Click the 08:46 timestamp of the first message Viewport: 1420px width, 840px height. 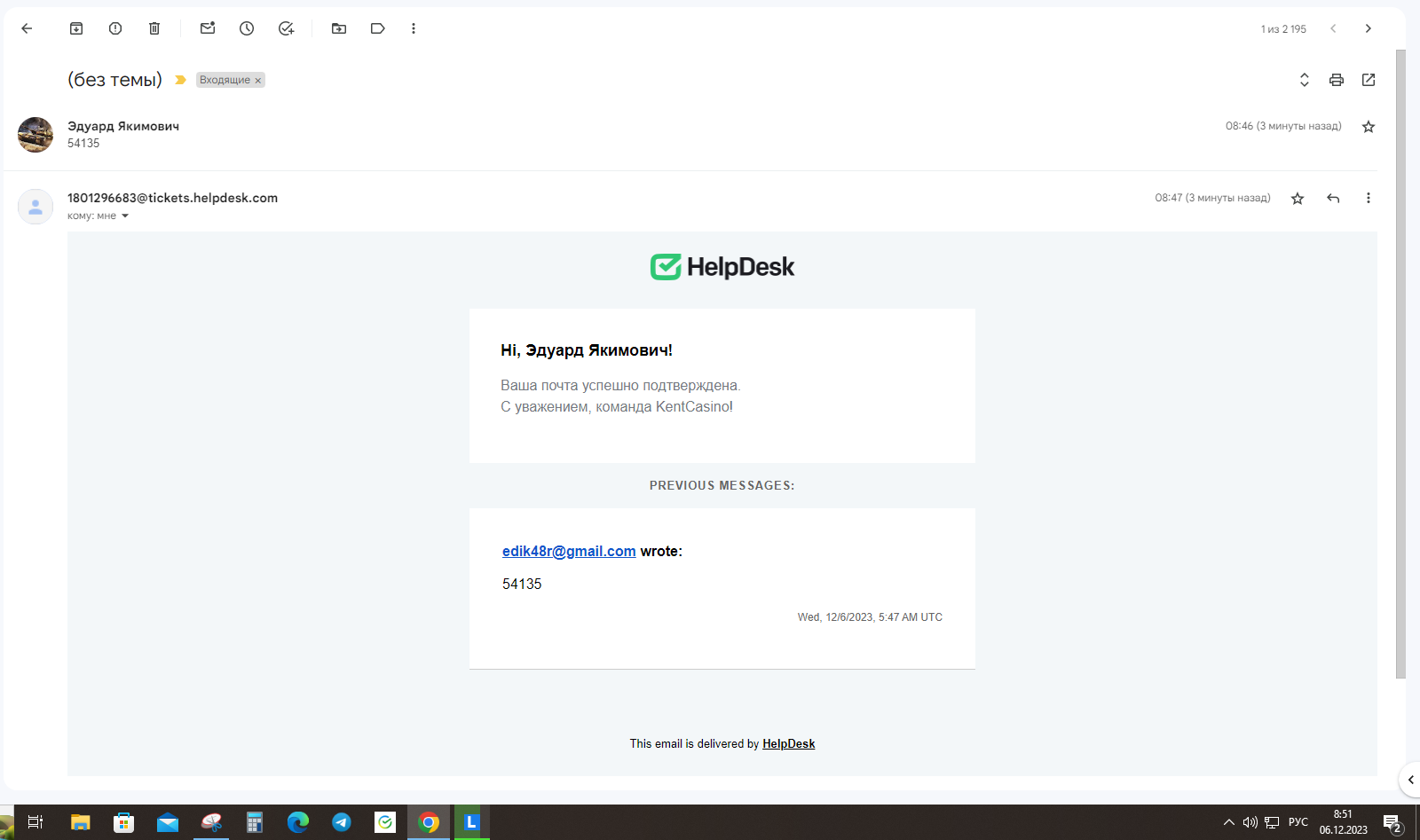coord(1283,126)
